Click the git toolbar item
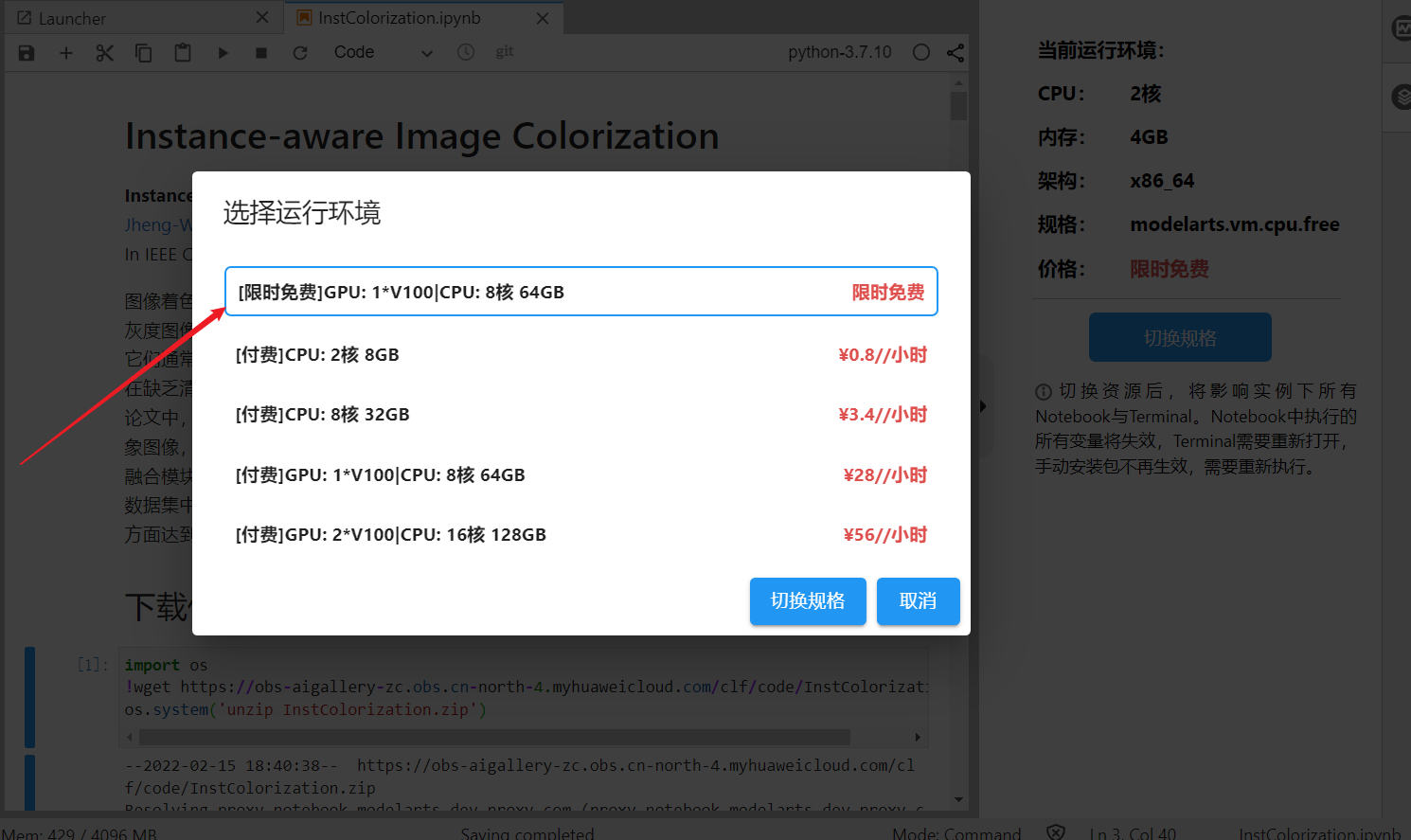 [x=505, y=52]
